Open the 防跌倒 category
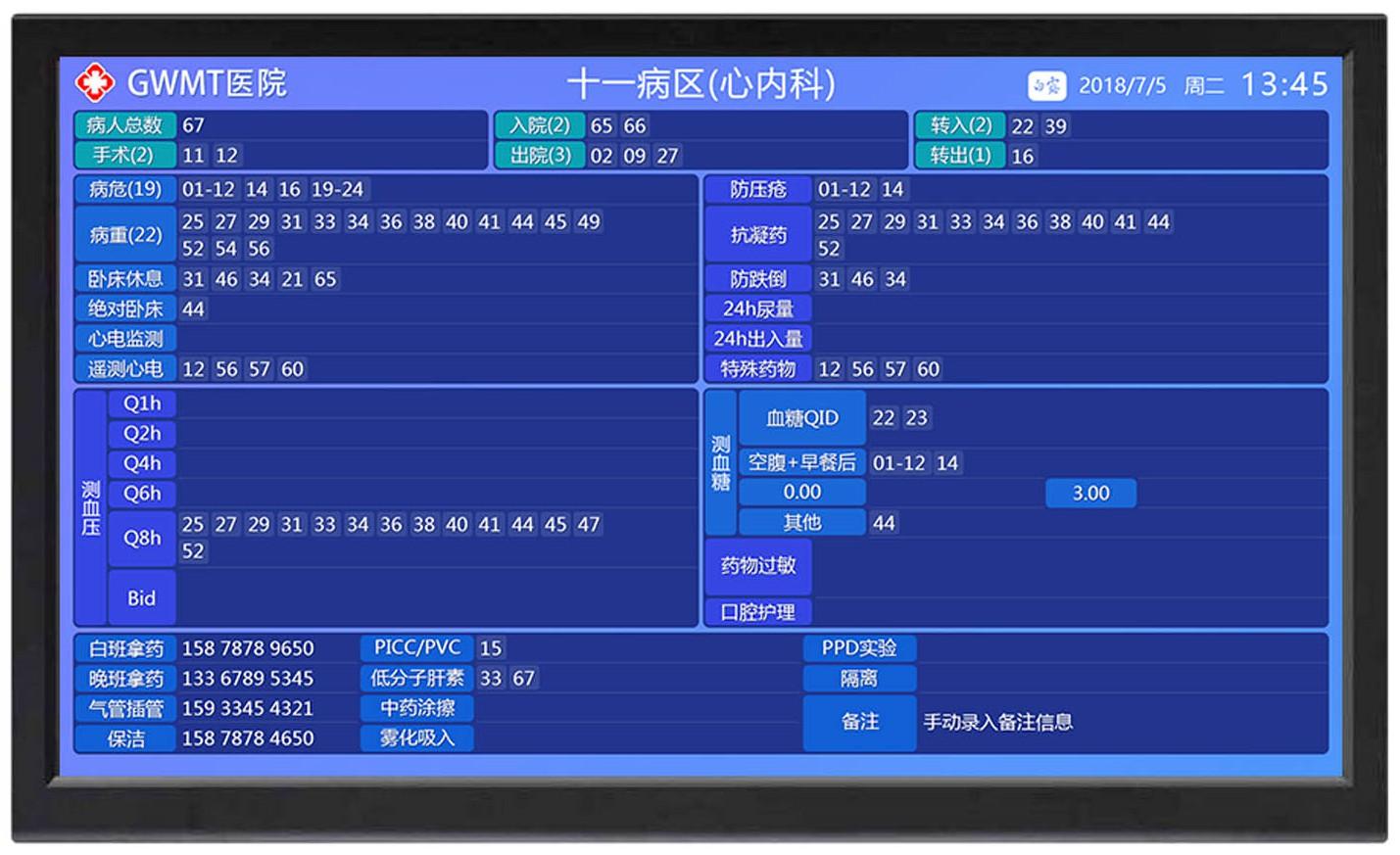The width and height of the screenshot is (1400, 855). 758,279
